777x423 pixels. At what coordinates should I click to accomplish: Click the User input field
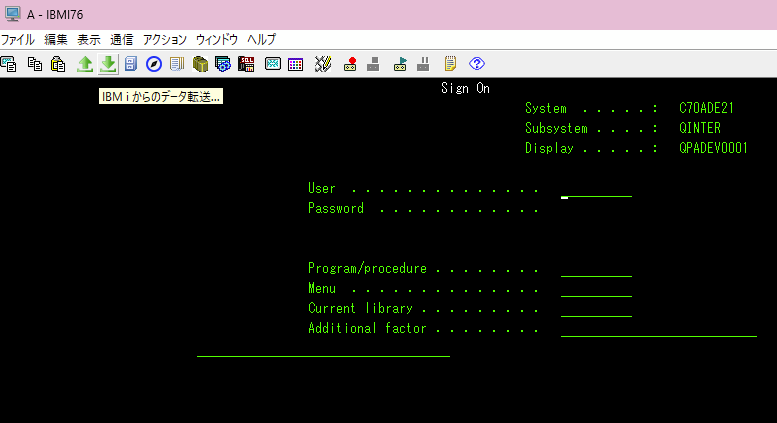596,189
